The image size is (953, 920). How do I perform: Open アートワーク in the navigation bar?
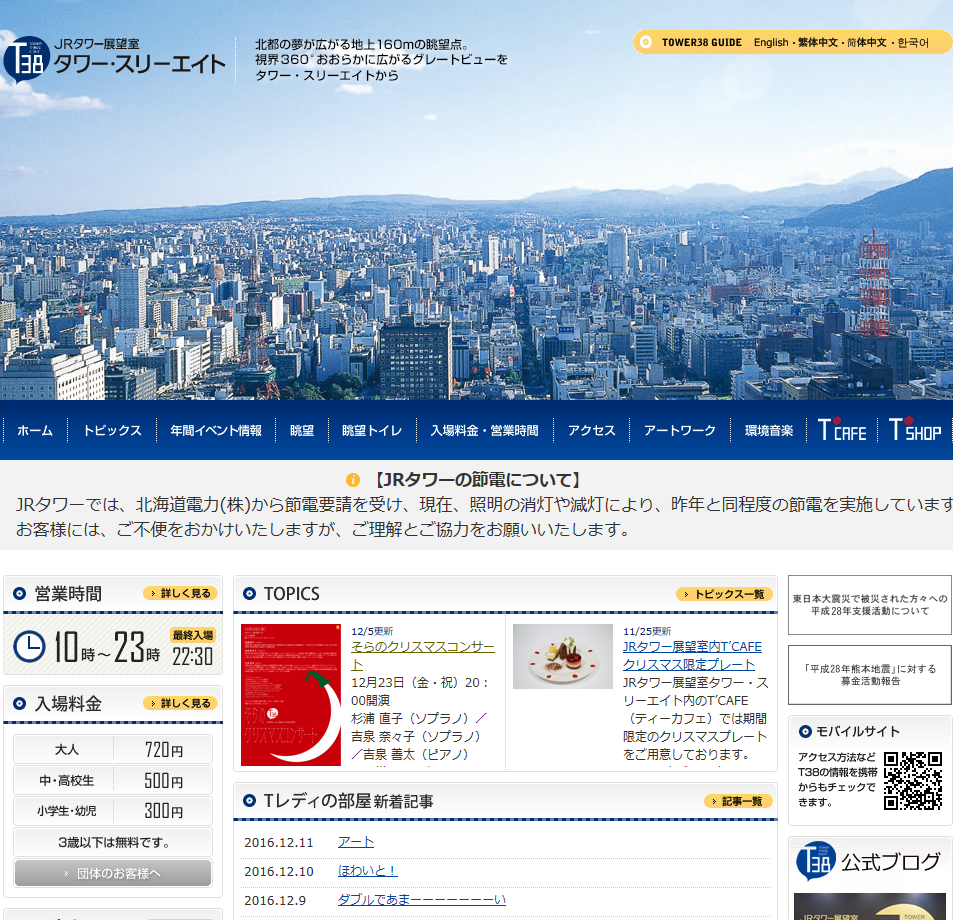pos(679,430)
